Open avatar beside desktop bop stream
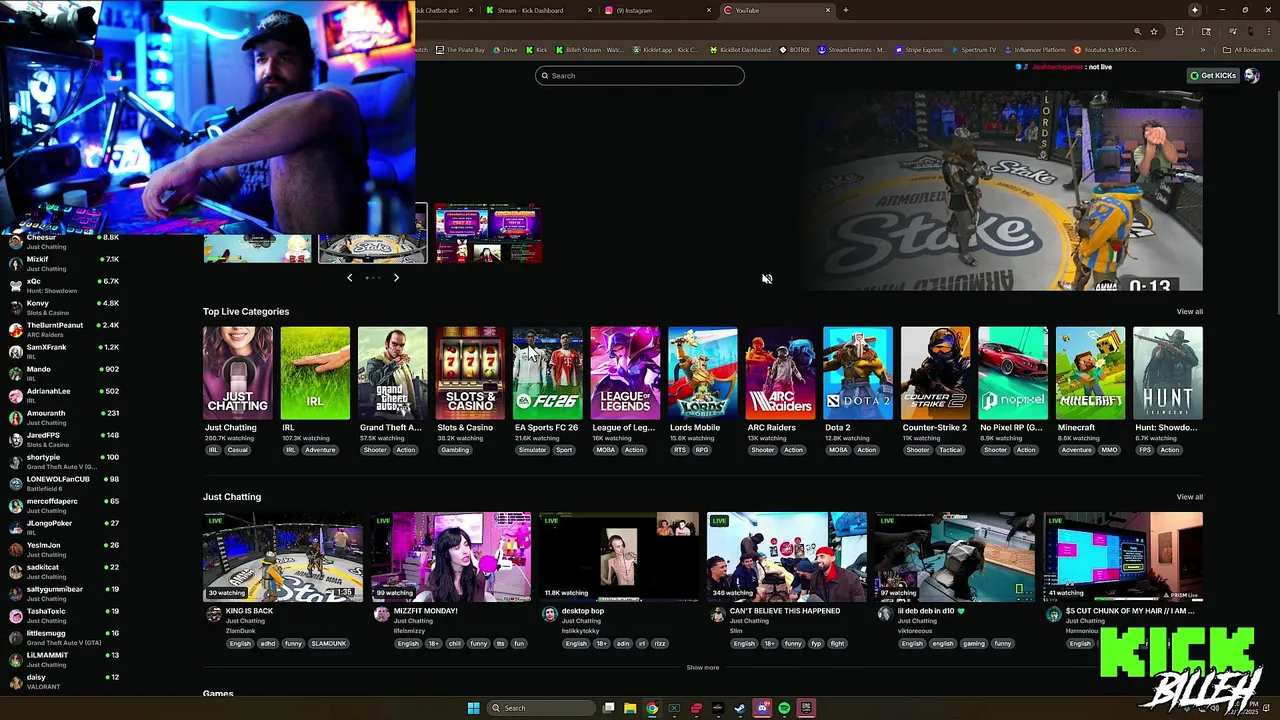Viewport: 1280px width, 720px height. [549, 615]
